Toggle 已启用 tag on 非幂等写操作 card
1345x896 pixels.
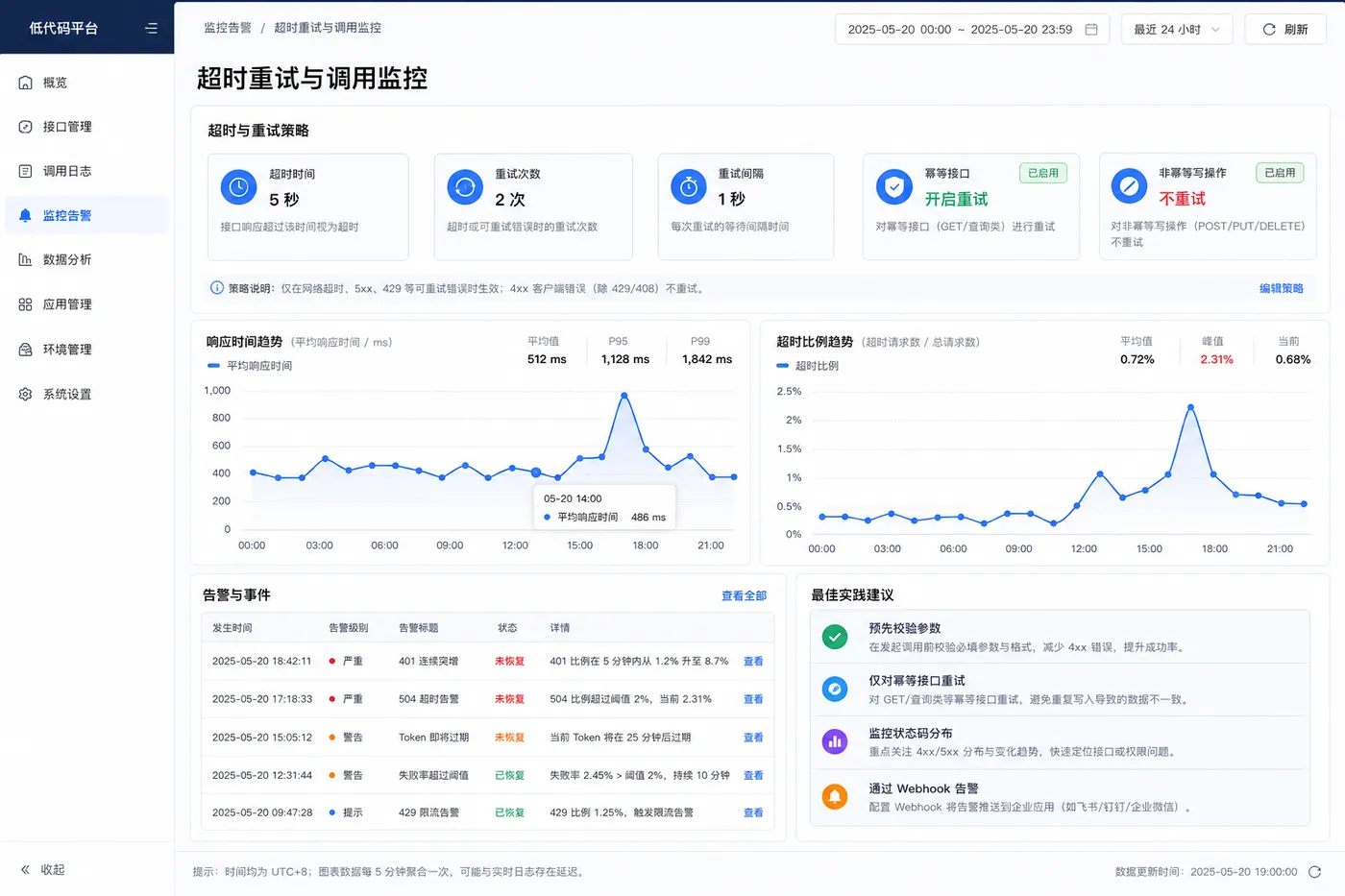pyautogui.click(x=1279, y=173)
